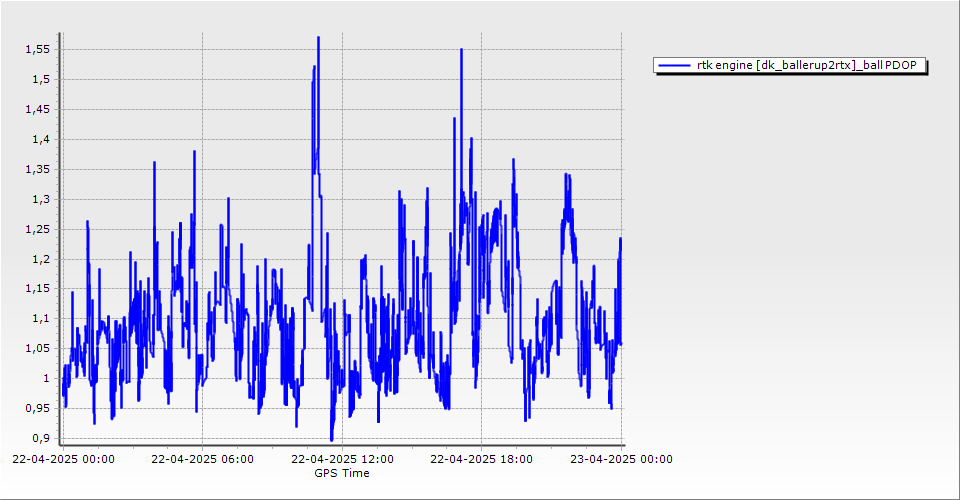
Task: Click the 0,9 y-axis value
Action: (x=40, y=438)
